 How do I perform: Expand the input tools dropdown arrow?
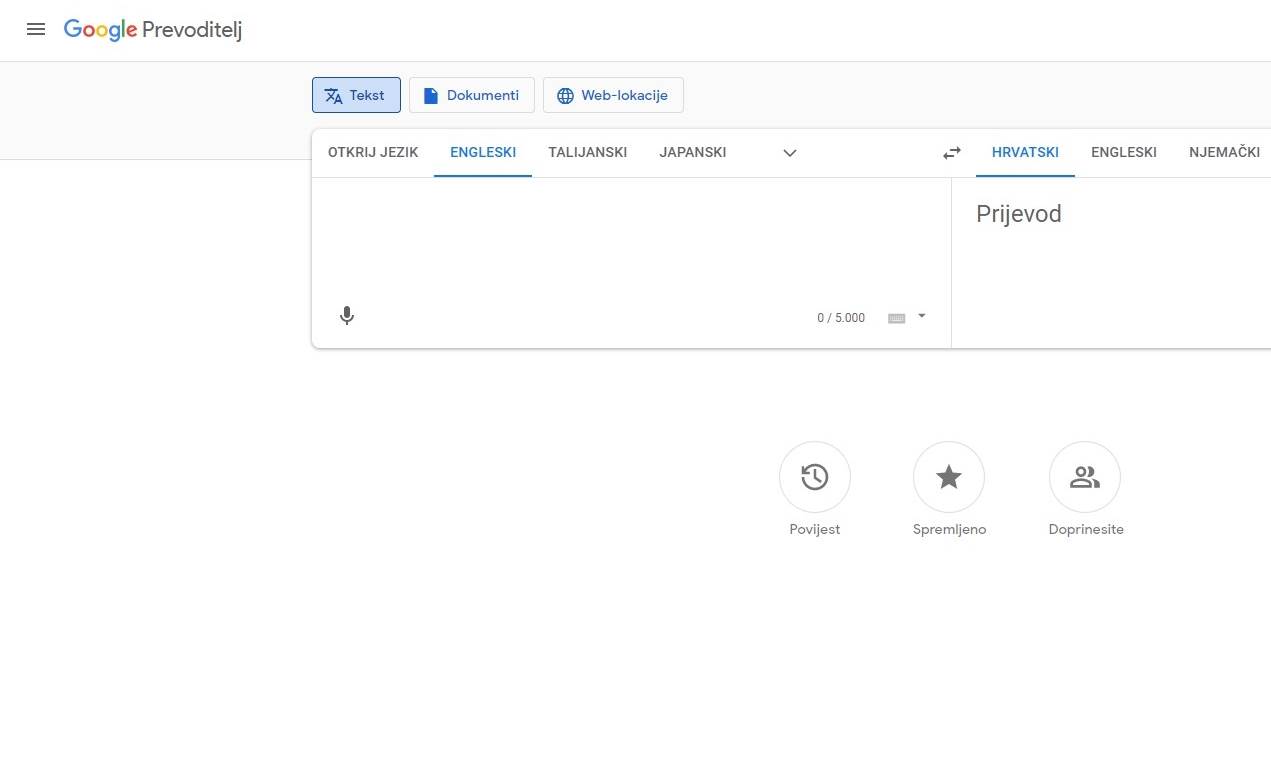(921, 316)
